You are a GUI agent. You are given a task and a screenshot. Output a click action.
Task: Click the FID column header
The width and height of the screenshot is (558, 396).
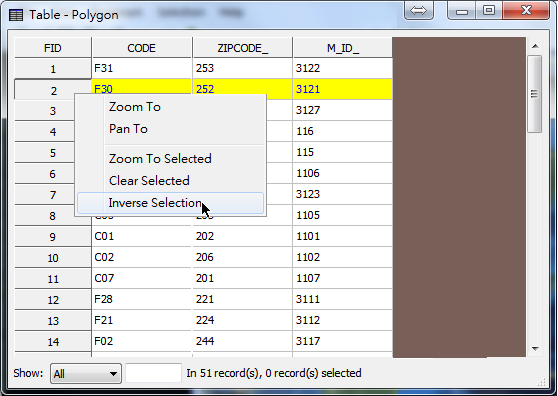click(53, 48)
